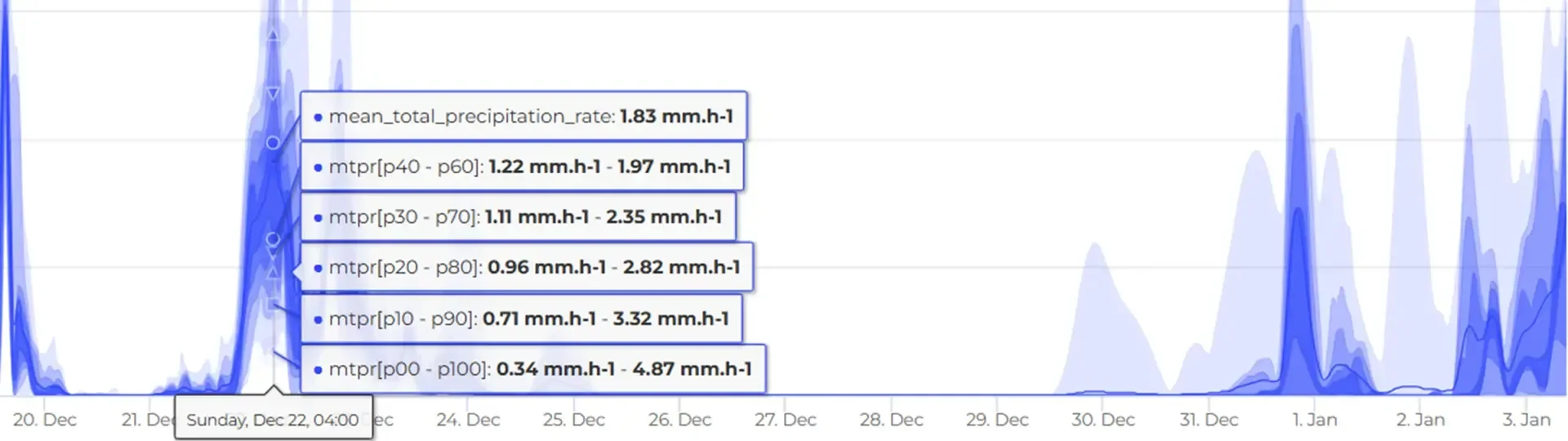The height and width of the screenshot is (441, 1568).
Task: Click the bullet dot beside mtpr[p40 - p60]
Action: 318,167
